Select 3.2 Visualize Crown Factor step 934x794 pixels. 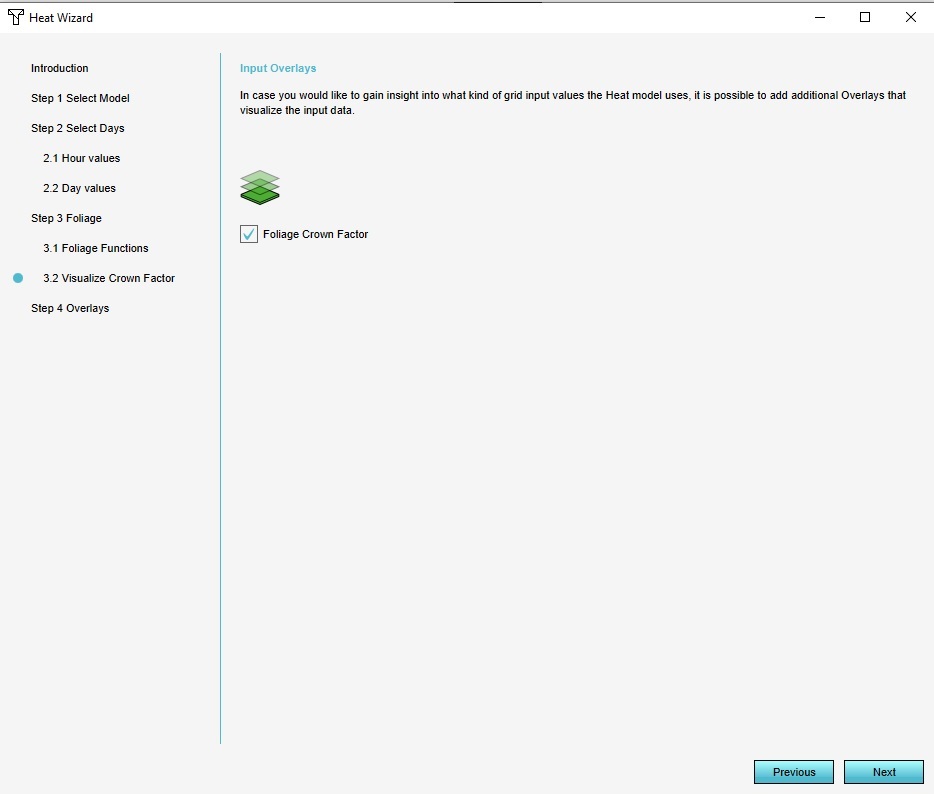coord(109,278)
